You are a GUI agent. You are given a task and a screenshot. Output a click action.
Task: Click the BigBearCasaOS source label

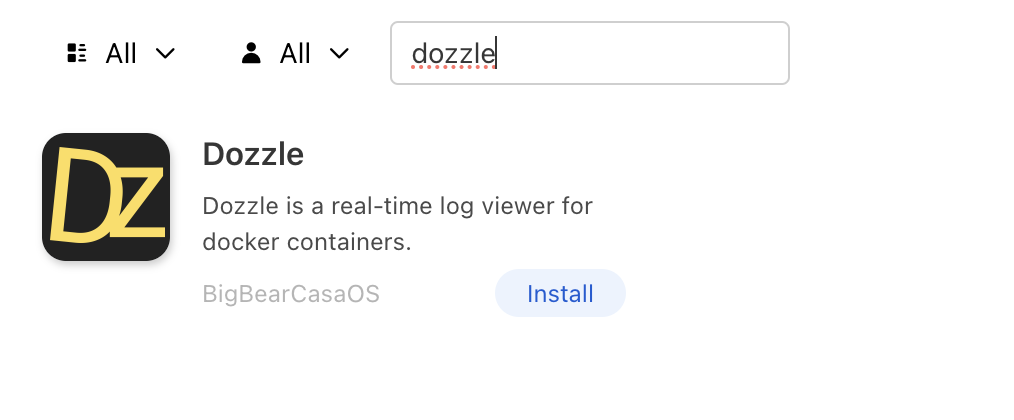pyautogui.click(x=291, y=294)
